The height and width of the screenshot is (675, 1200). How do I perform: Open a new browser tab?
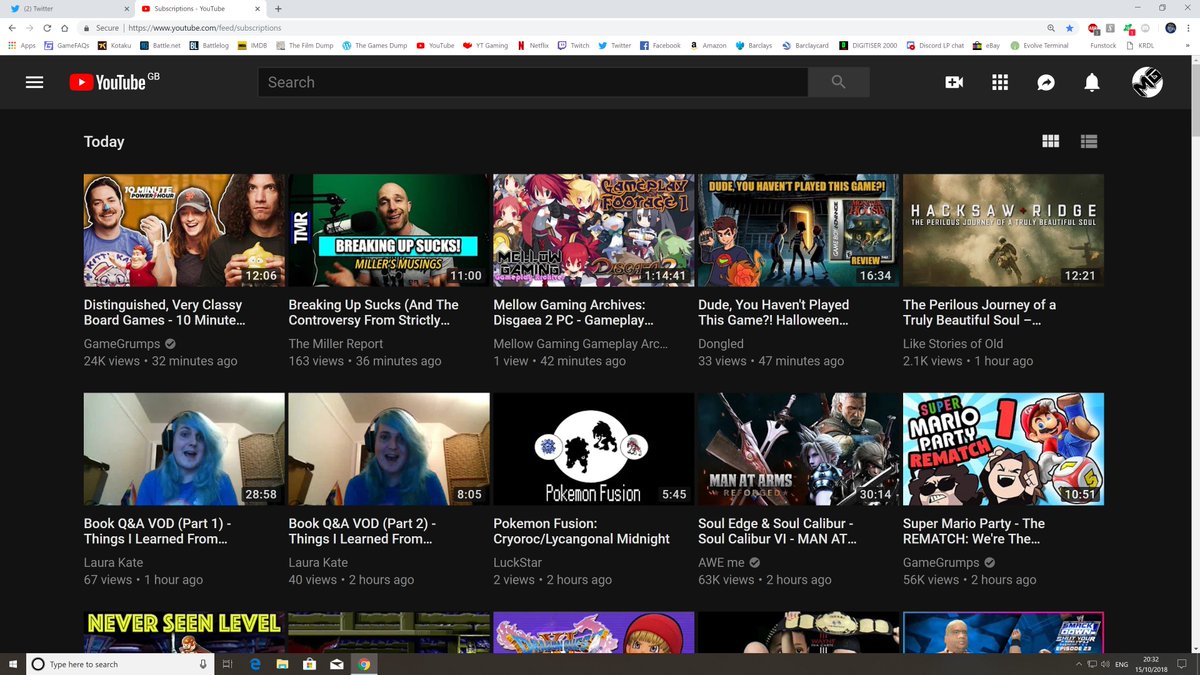279,8
